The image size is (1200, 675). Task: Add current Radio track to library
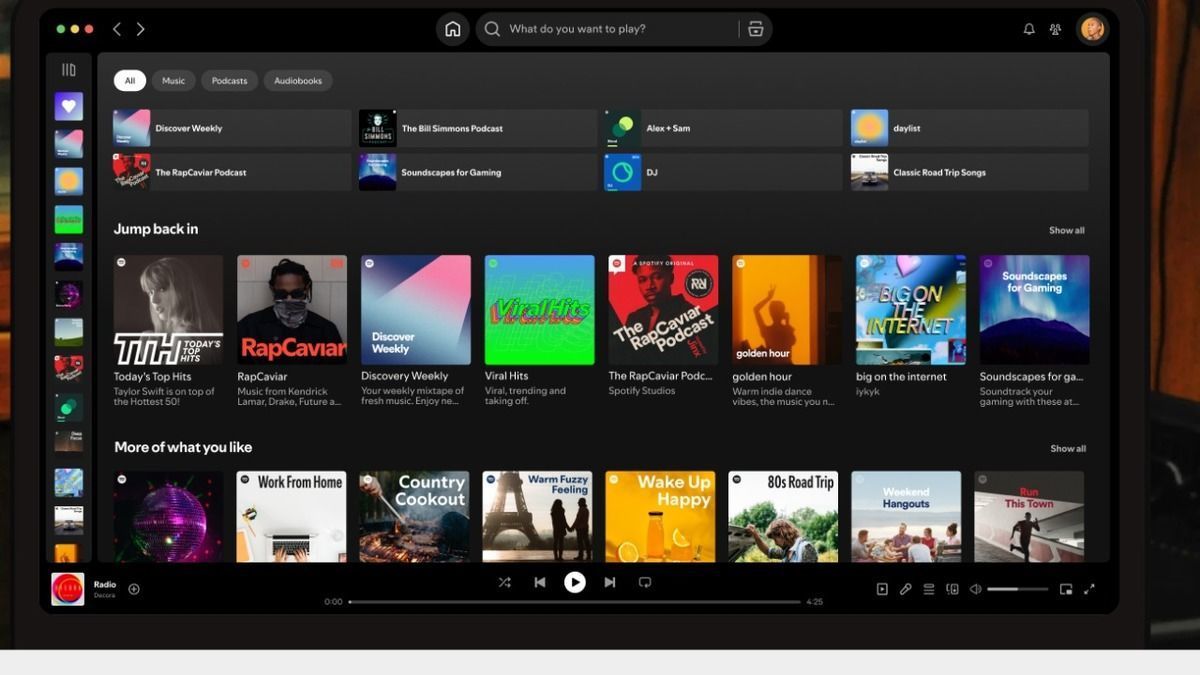(134, 589)
